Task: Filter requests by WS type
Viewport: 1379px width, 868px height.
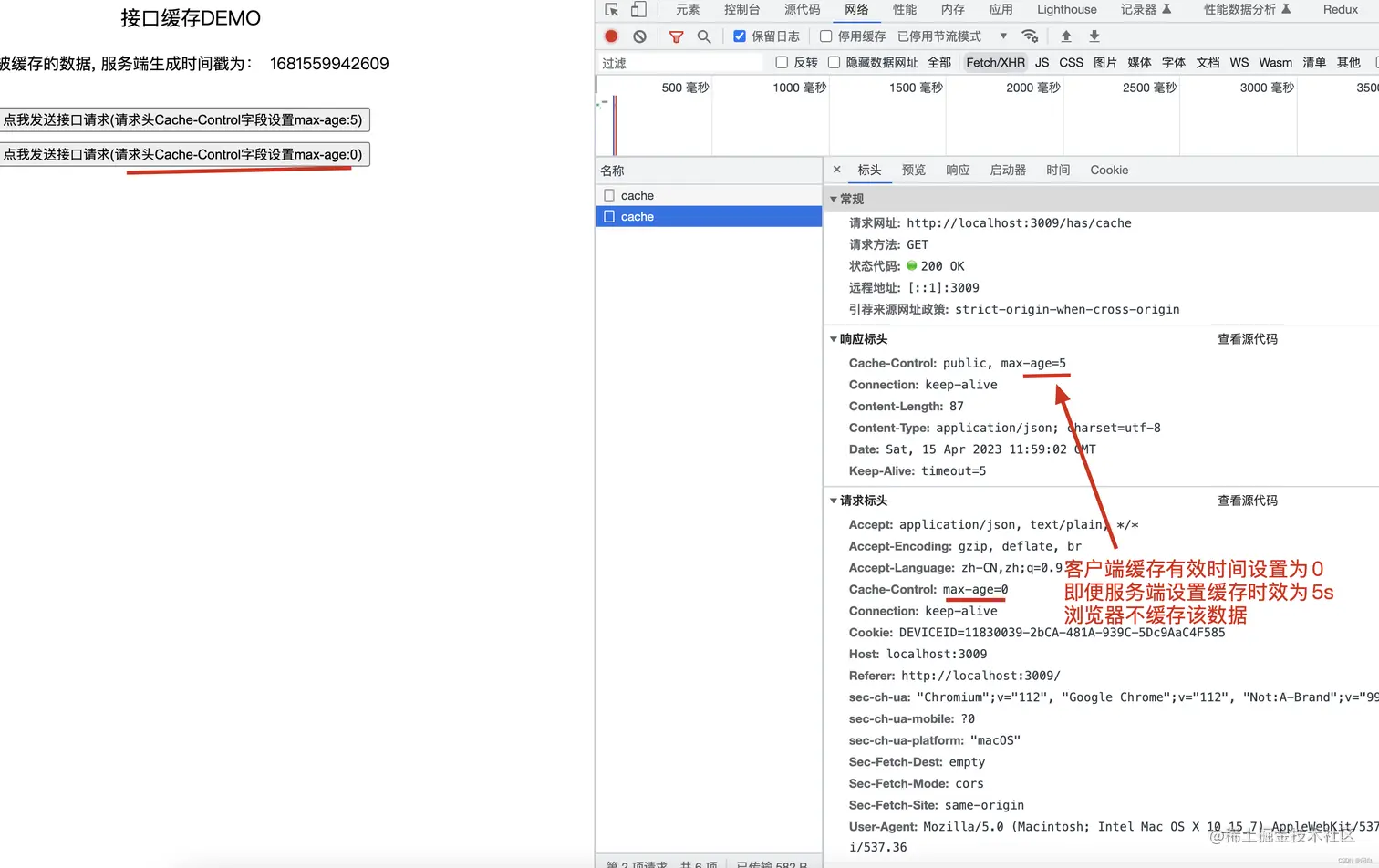Action: [1239, 62]
